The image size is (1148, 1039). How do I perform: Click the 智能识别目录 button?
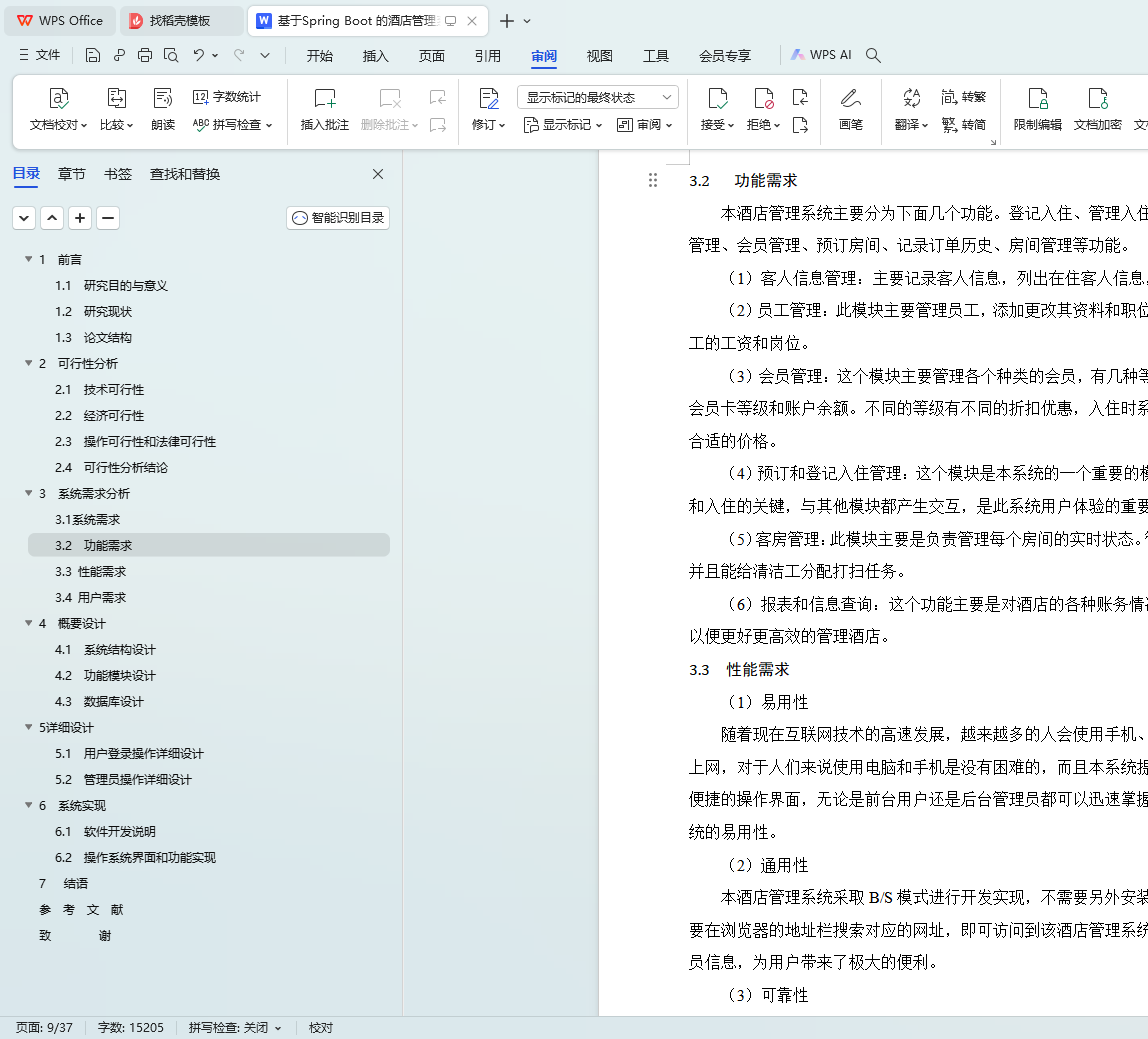[338, 218]
